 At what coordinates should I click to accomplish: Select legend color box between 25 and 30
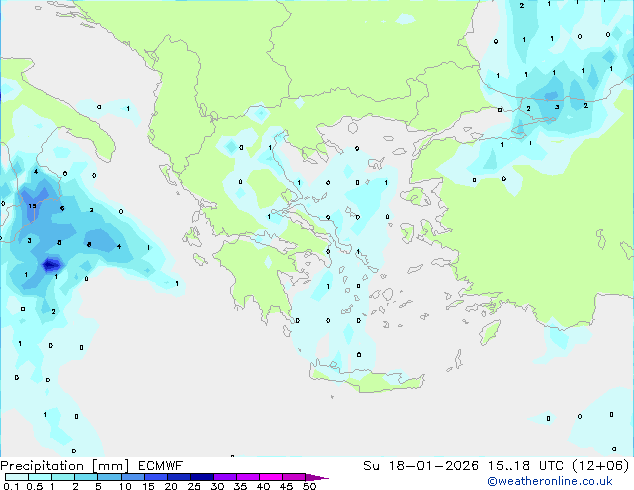click(x=202, y=477)
